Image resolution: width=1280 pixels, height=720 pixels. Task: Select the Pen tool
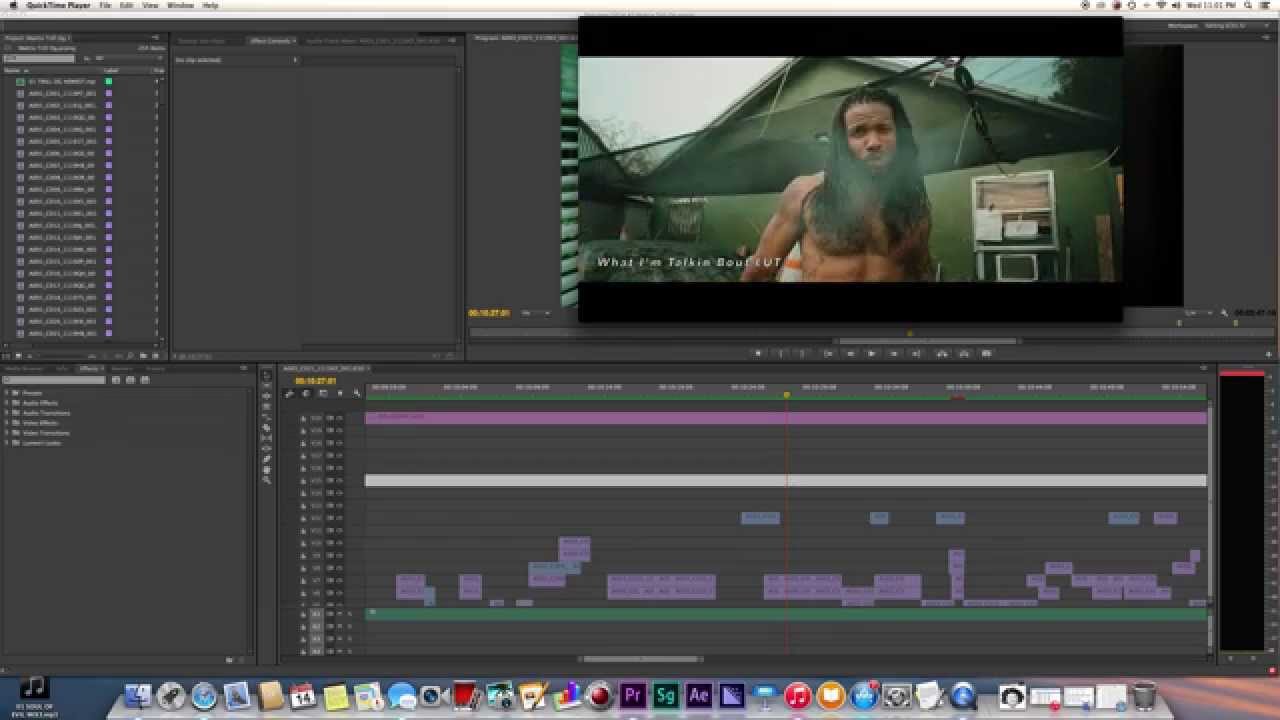pos(266,459)
